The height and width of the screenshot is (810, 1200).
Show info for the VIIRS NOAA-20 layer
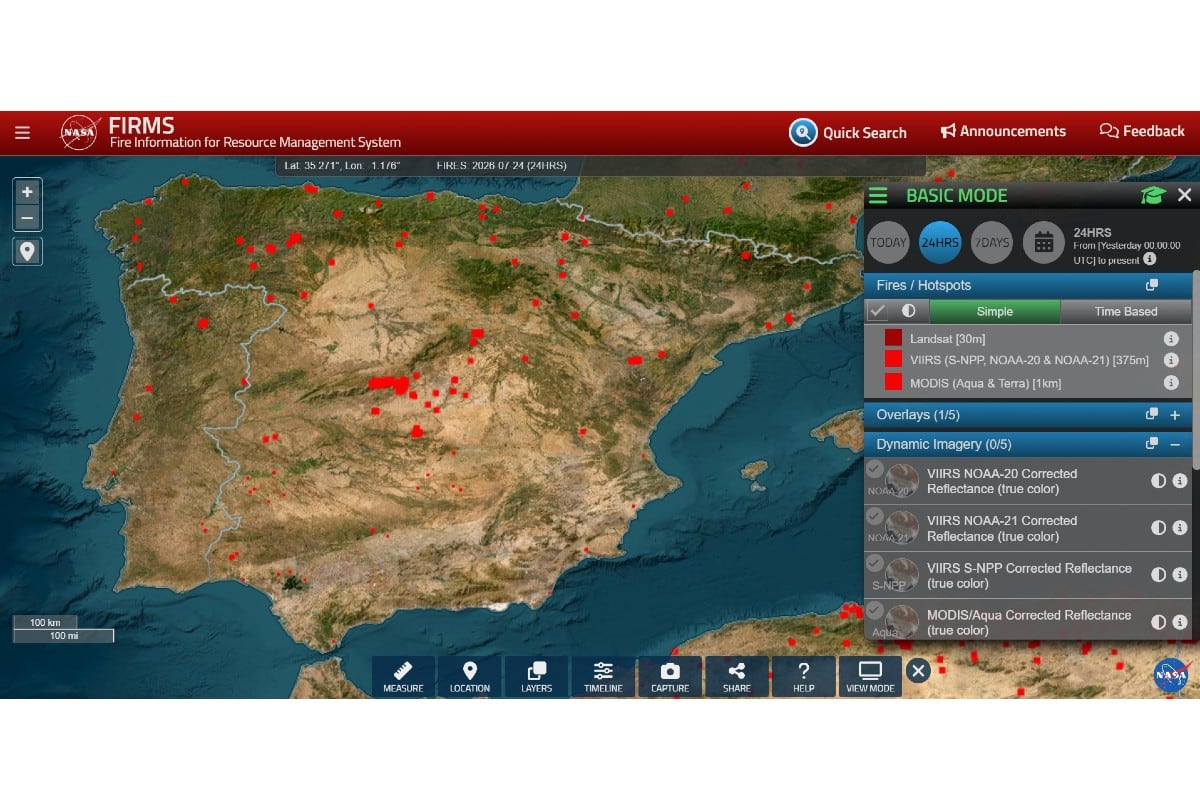(1180, 481)
